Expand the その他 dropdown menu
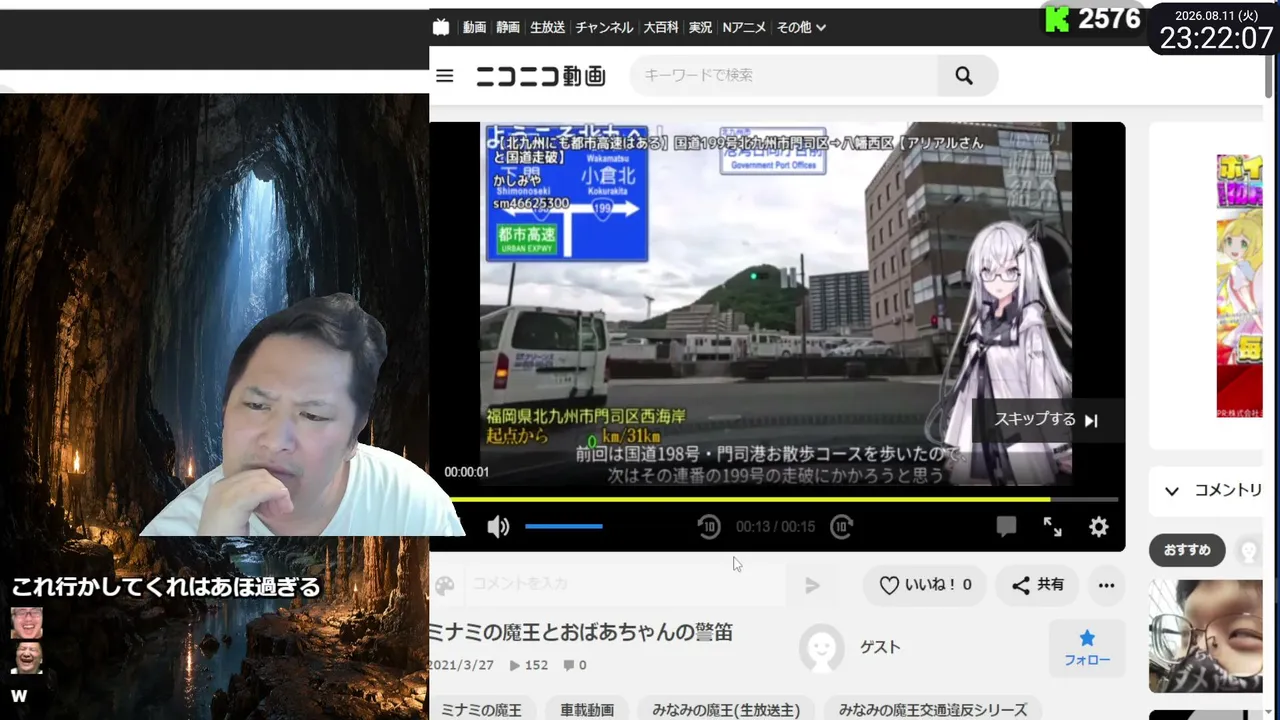Image resolution: width=1280 pixels, height=720 pixels. point(801,28)
